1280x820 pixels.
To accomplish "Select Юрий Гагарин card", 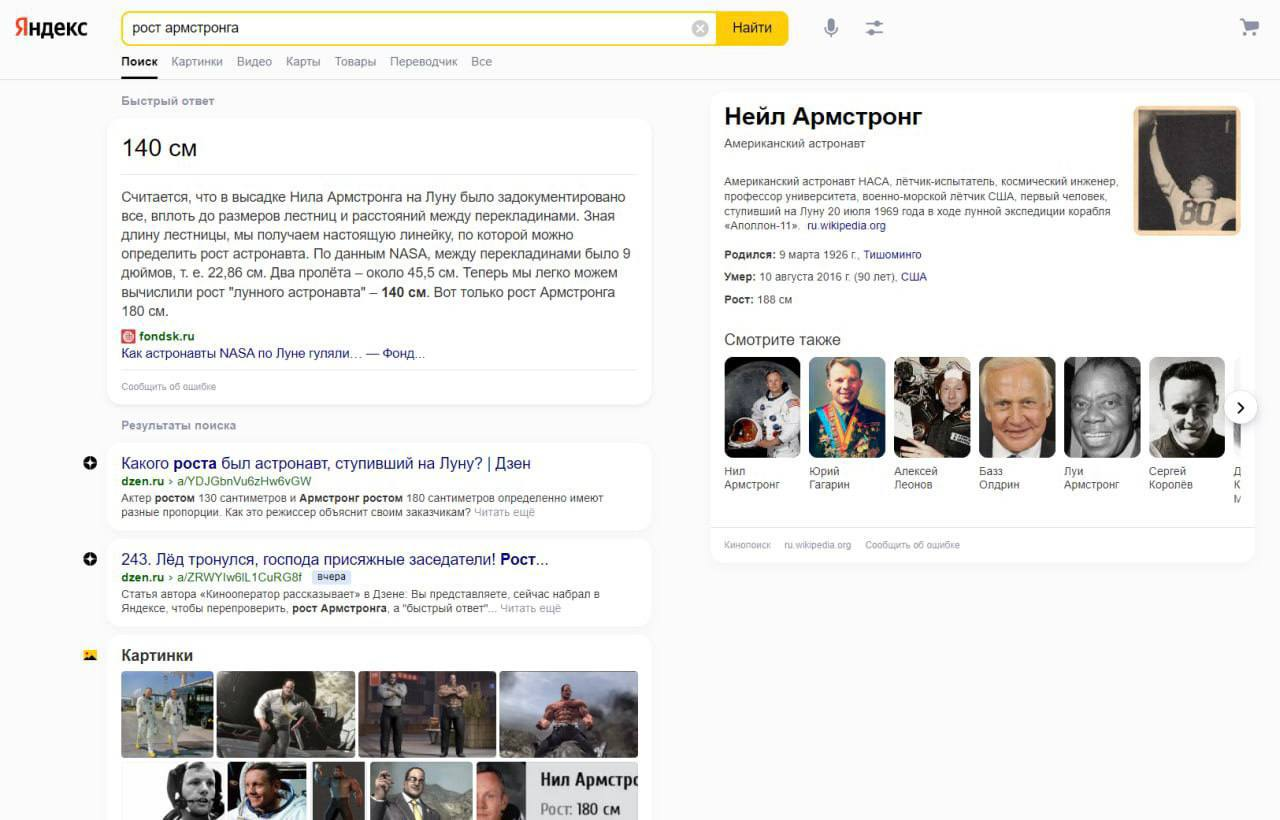I will point(847,423).
